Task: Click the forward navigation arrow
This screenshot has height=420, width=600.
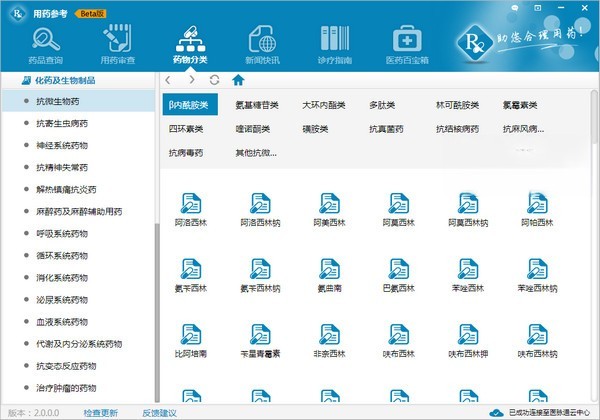Action: click(x=192, y=80)
